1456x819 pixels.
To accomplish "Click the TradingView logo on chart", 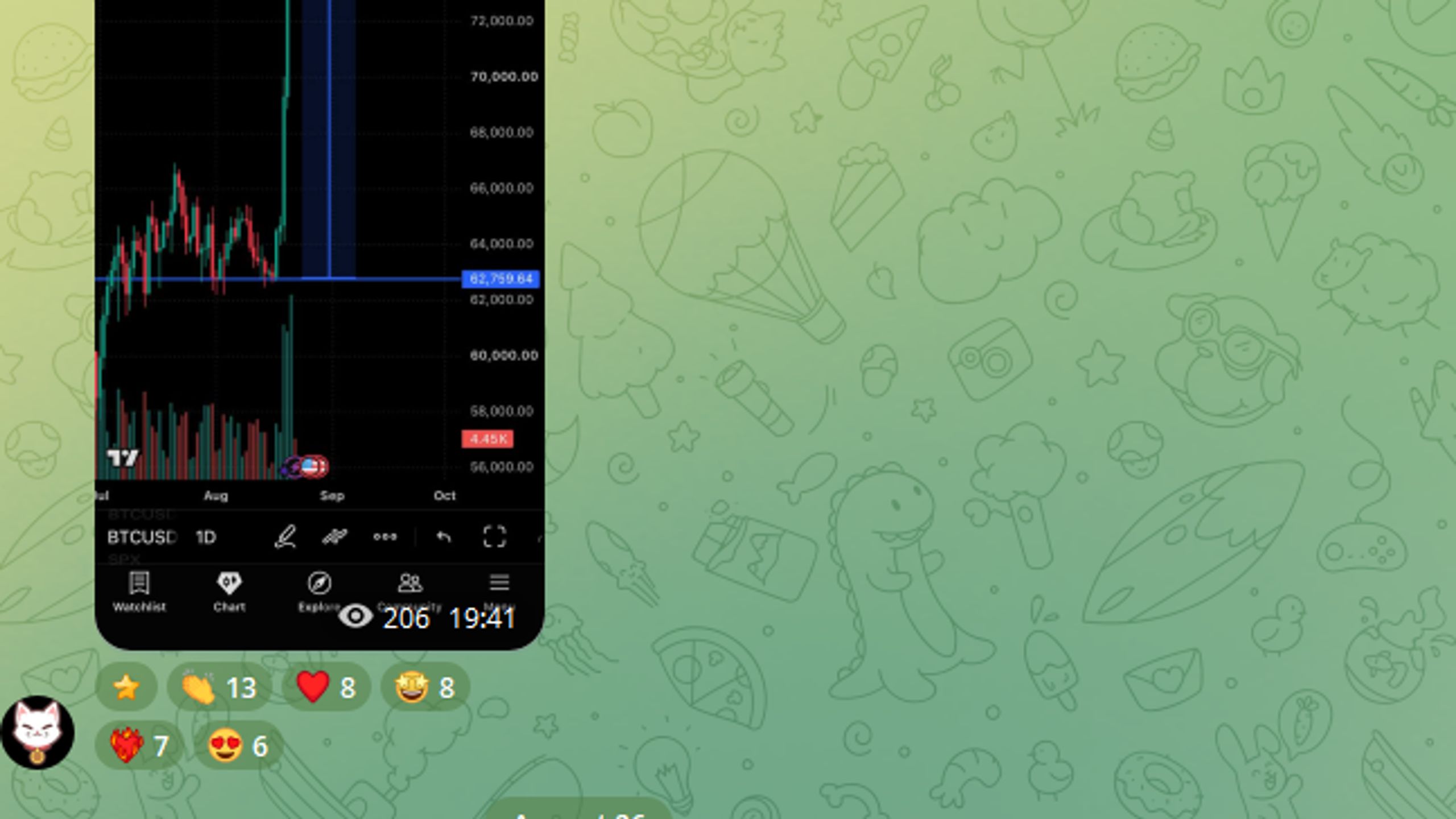I will tap(123, 457).
